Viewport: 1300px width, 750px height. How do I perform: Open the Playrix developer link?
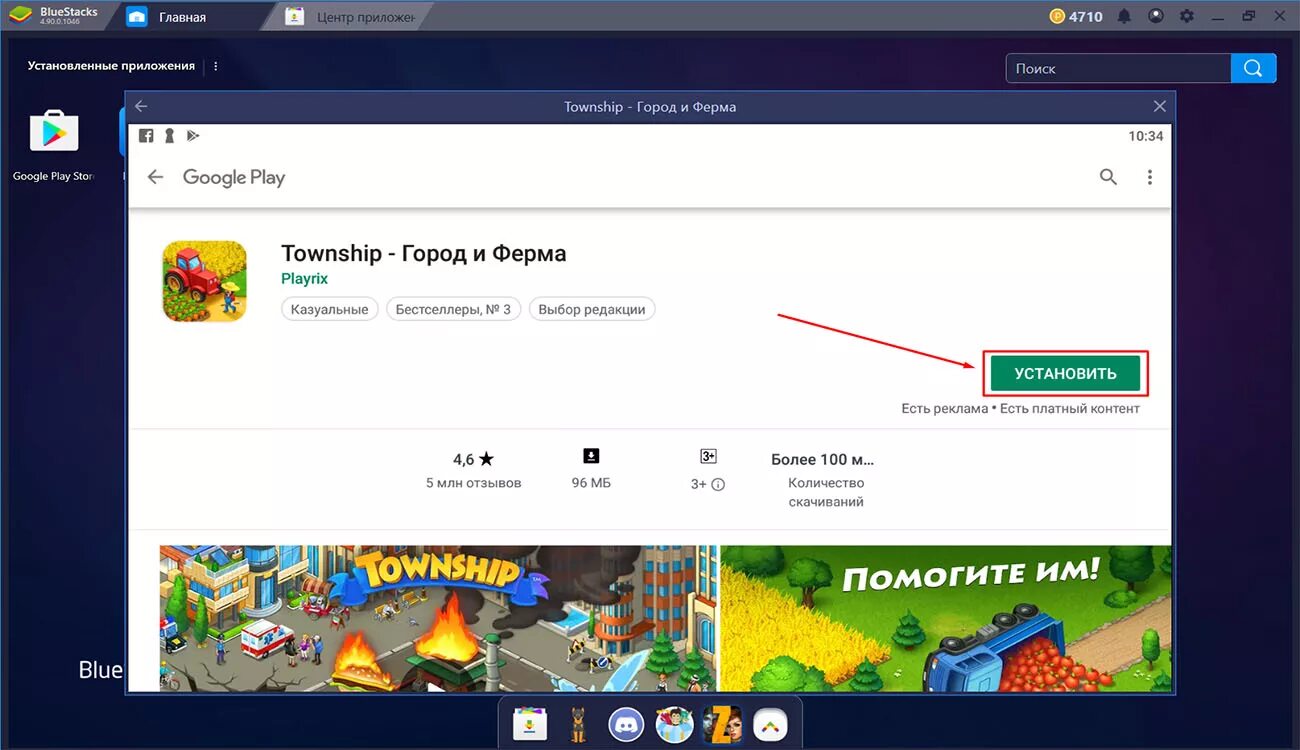pyautogui.click(x=304, y=279)
